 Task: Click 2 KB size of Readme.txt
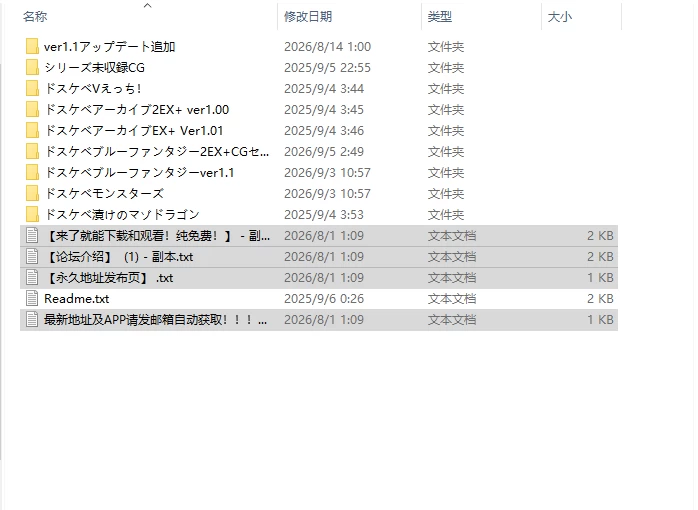[600, 298]
